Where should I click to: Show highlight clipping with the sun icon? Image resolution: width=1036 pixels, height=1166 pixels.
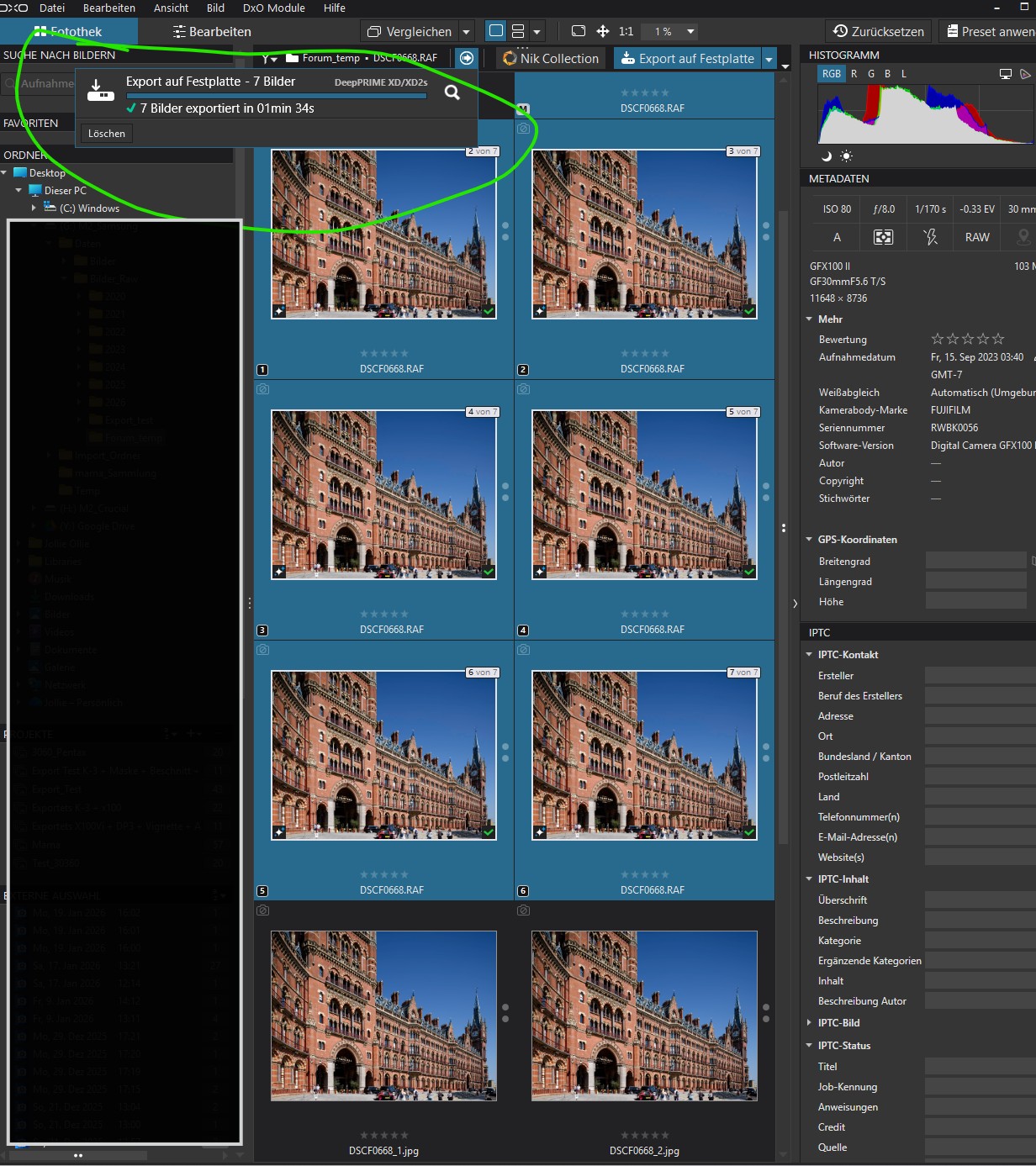click(x=846, y=156)
